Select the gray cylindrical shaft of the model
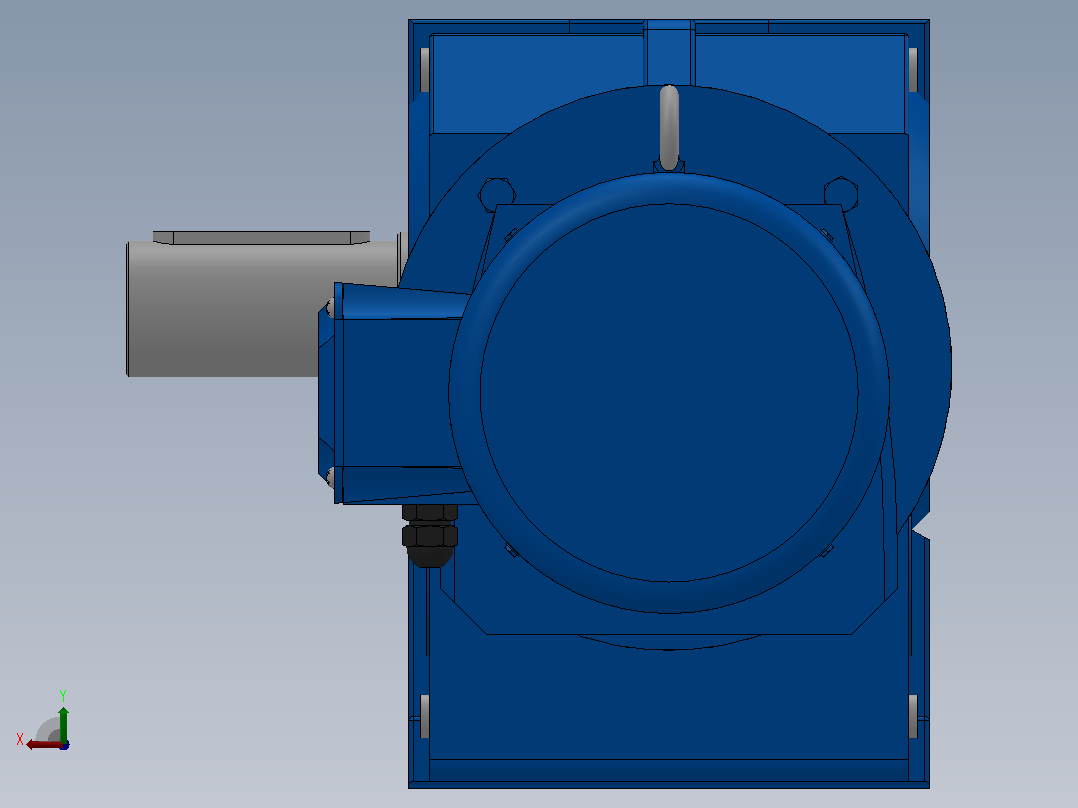The width and height of the screenshot is (1078, 808). click(223, 308)
